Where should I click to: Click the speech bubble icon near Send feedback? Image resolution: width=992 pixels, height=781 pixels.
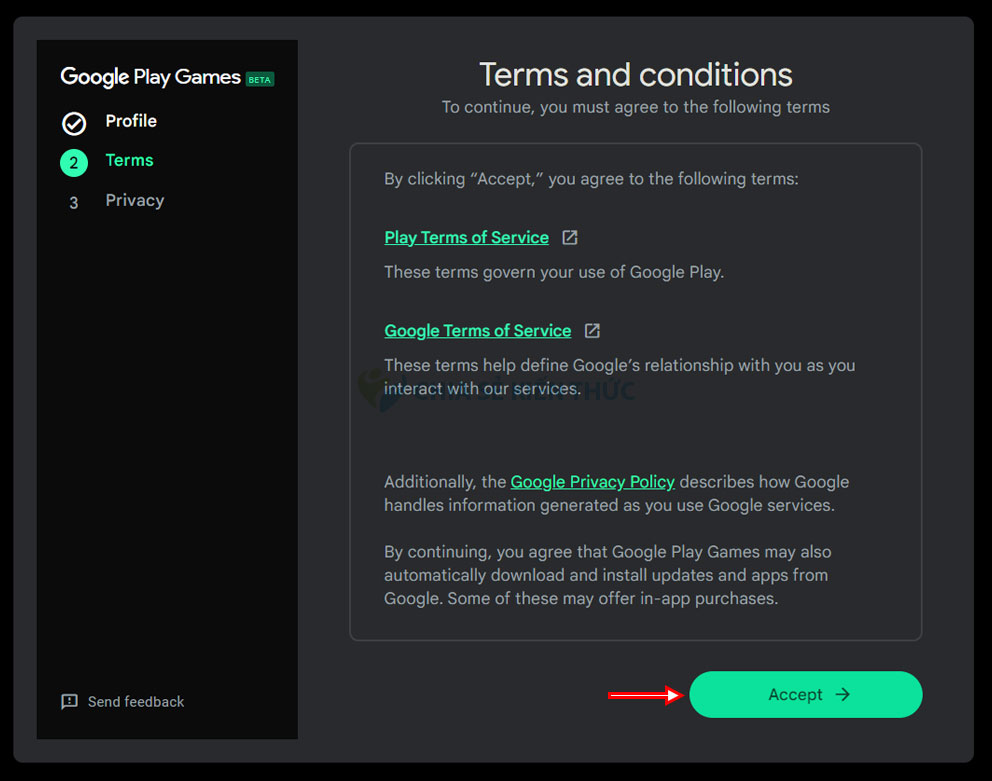click(x=69, y=701)
